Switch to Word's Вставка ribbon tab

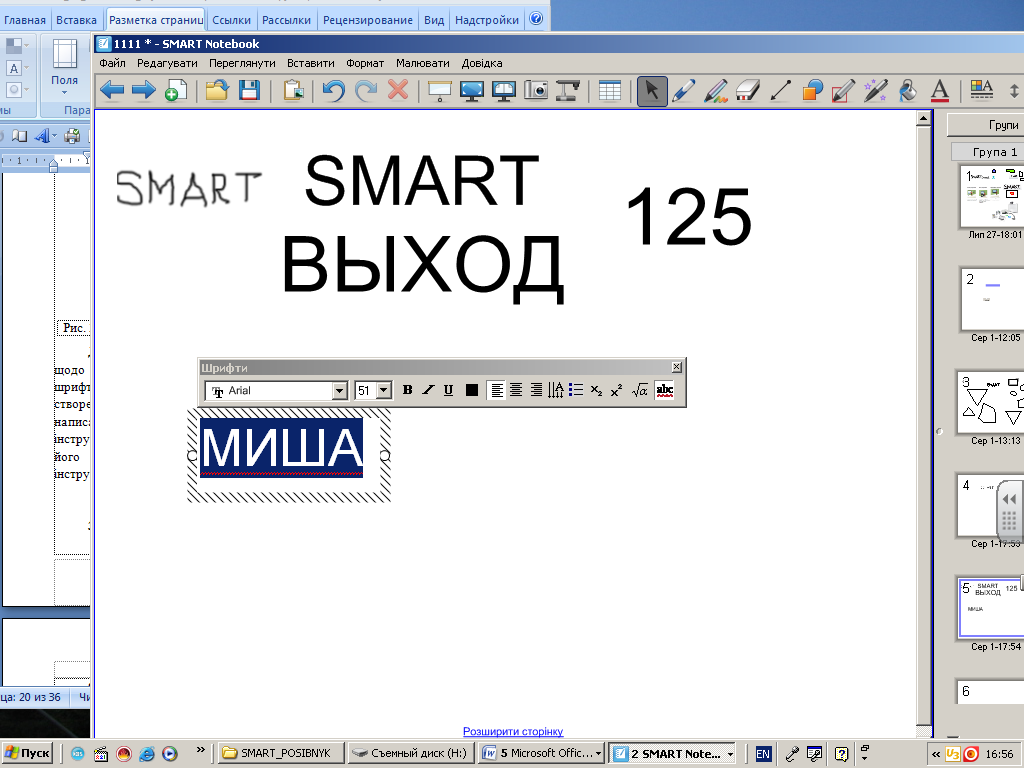pos(76,20)
